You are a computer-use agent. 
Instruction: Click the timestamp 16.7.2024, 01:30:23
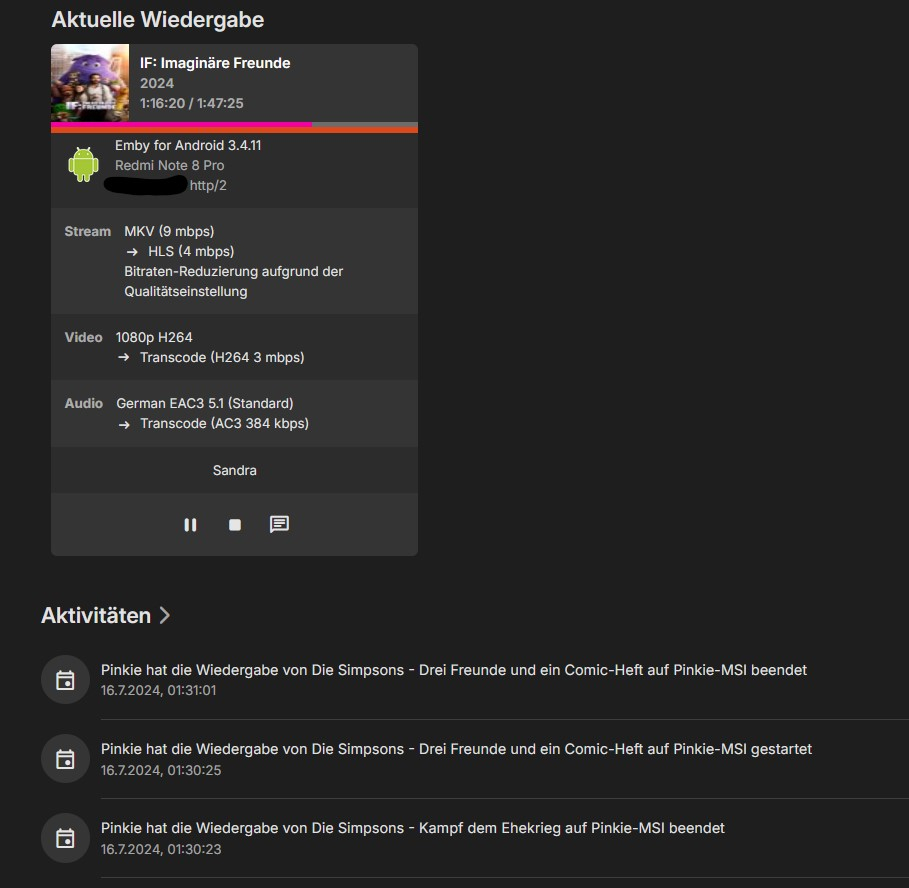click(161, 849)
